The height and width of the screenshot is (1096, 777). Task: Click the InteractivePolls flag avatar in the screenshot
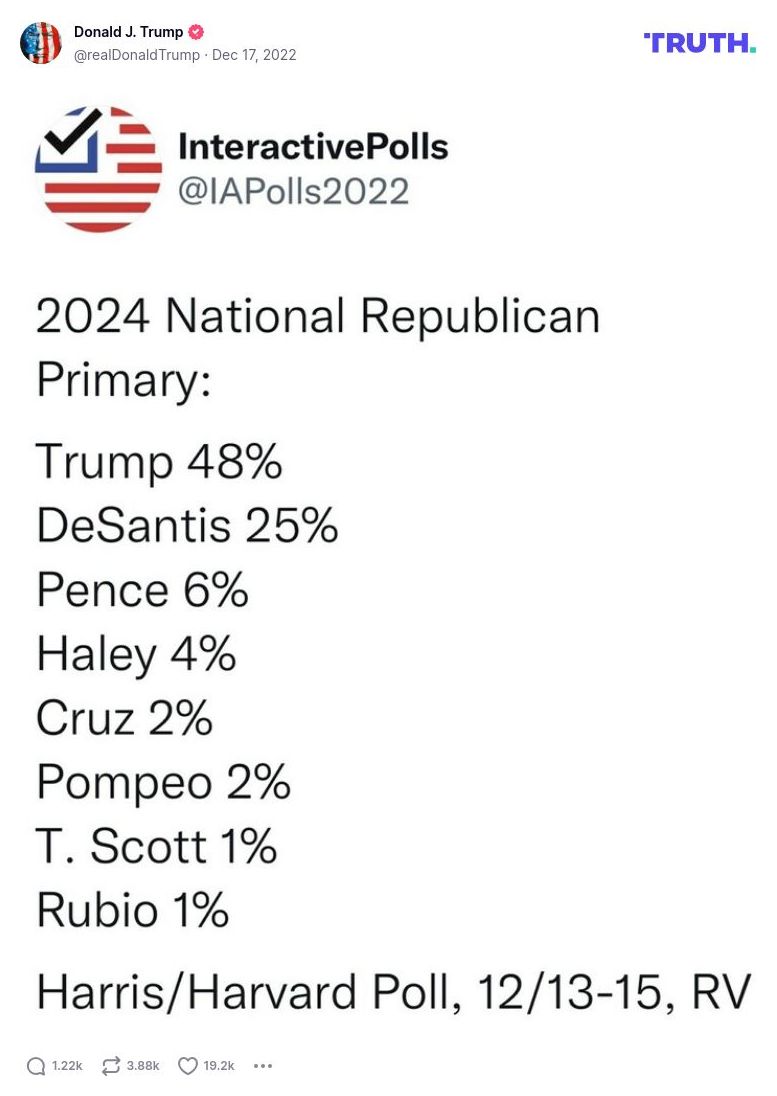pyautogui.click(x=99, y=168)
